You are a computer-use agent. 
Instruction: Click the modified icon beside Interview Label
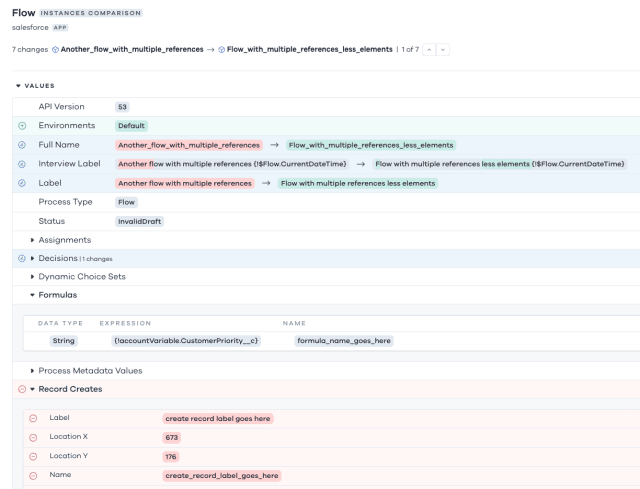(22, 164)
